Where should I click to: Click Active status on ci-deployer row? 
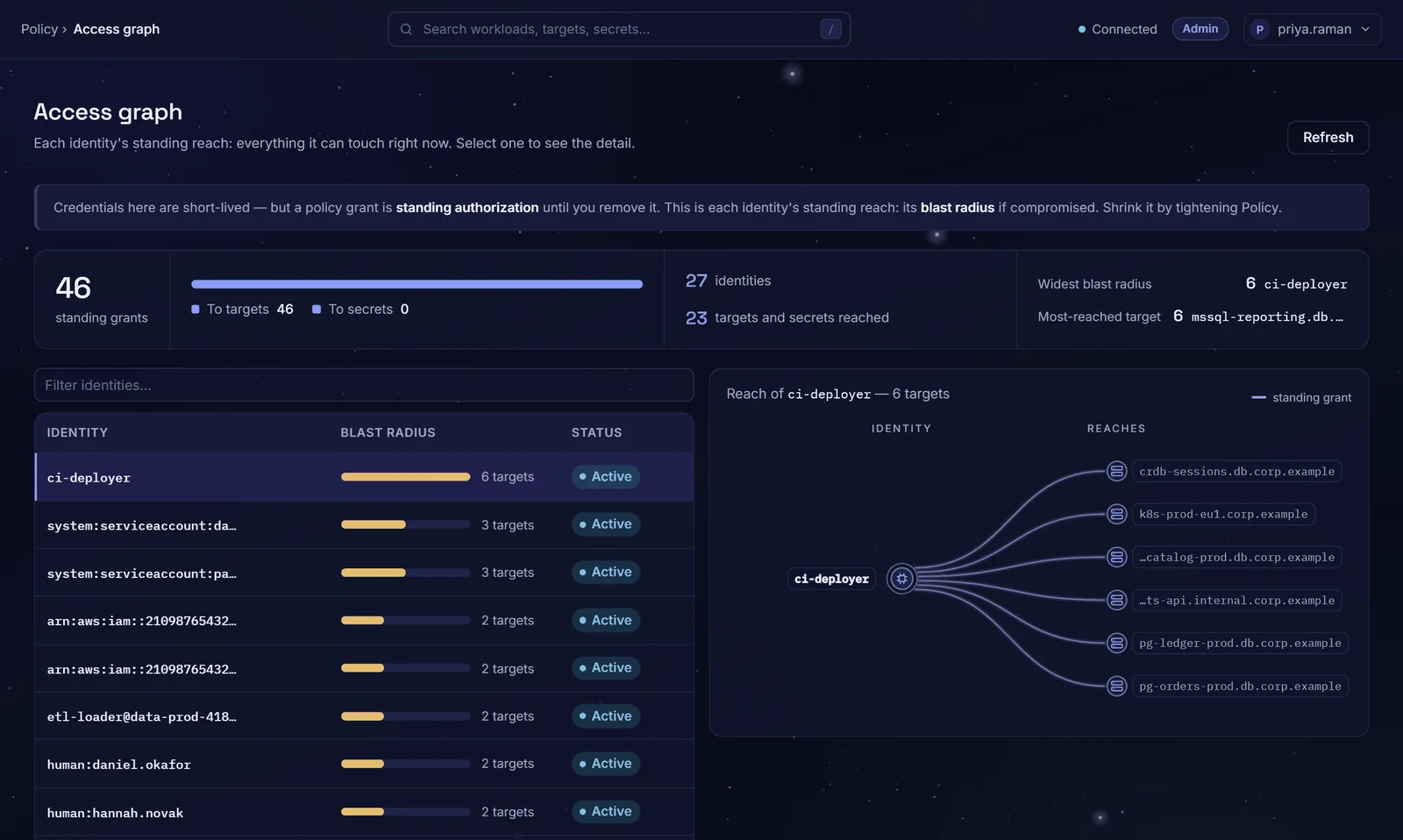(x=606, y=477)
